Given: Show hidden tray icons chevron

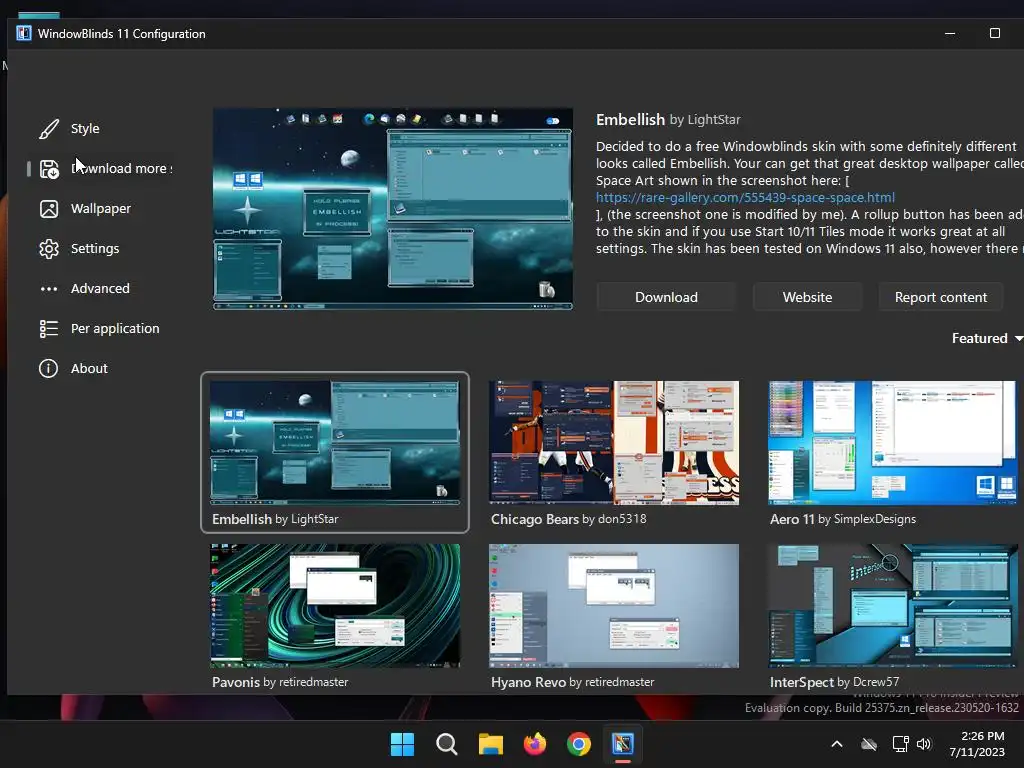Looking at the screenshot, I should click(837, 744).
